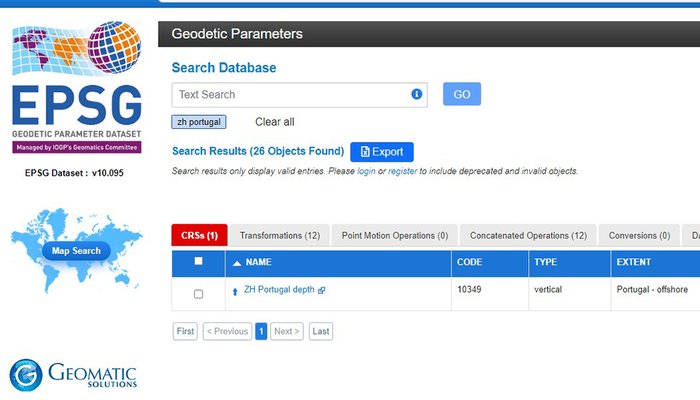Select the Point Motion Operations (0) tab

pos(394,236)
